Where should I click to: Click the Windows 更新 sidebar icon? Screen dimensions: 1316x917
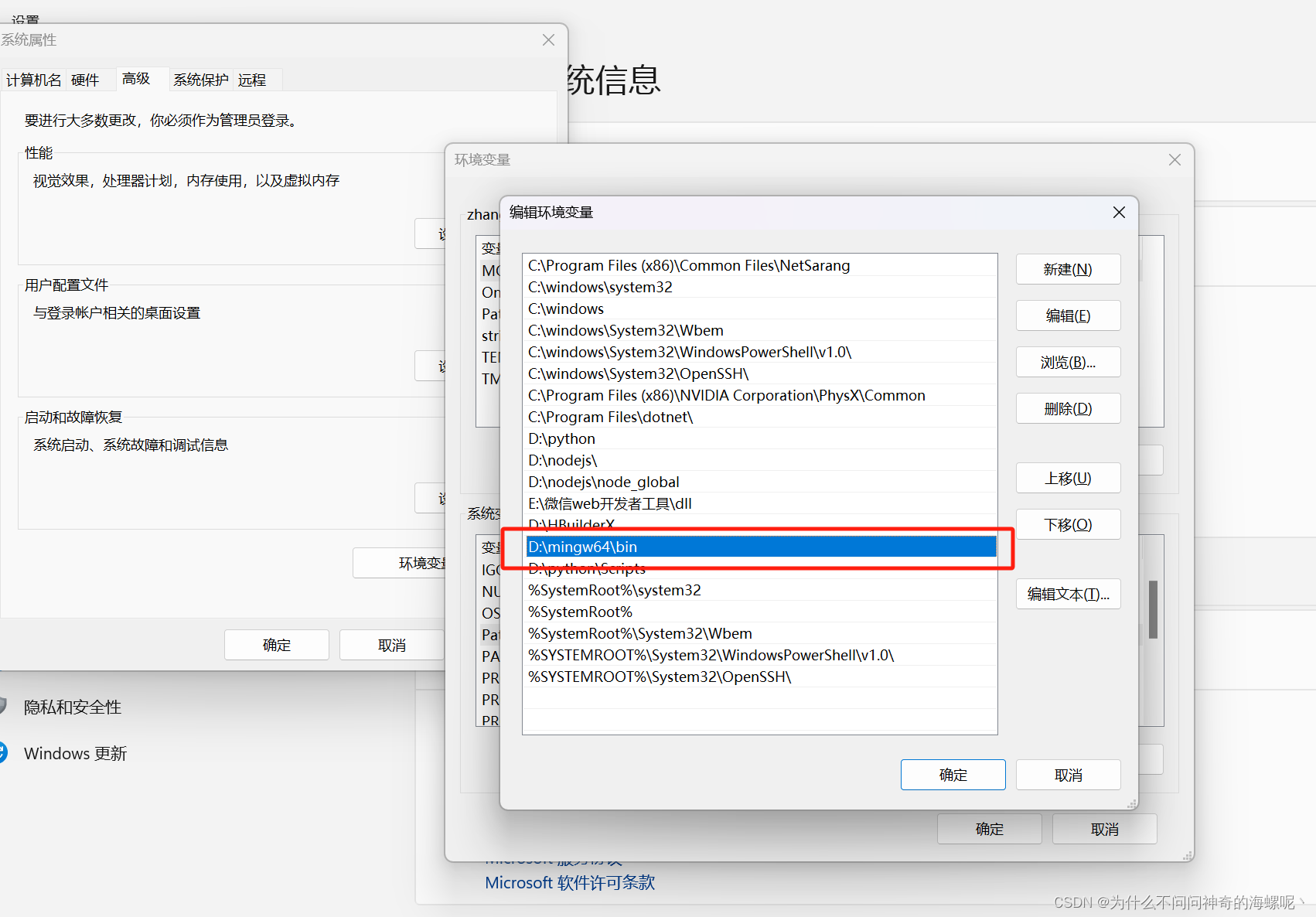(x=2, y=752)
